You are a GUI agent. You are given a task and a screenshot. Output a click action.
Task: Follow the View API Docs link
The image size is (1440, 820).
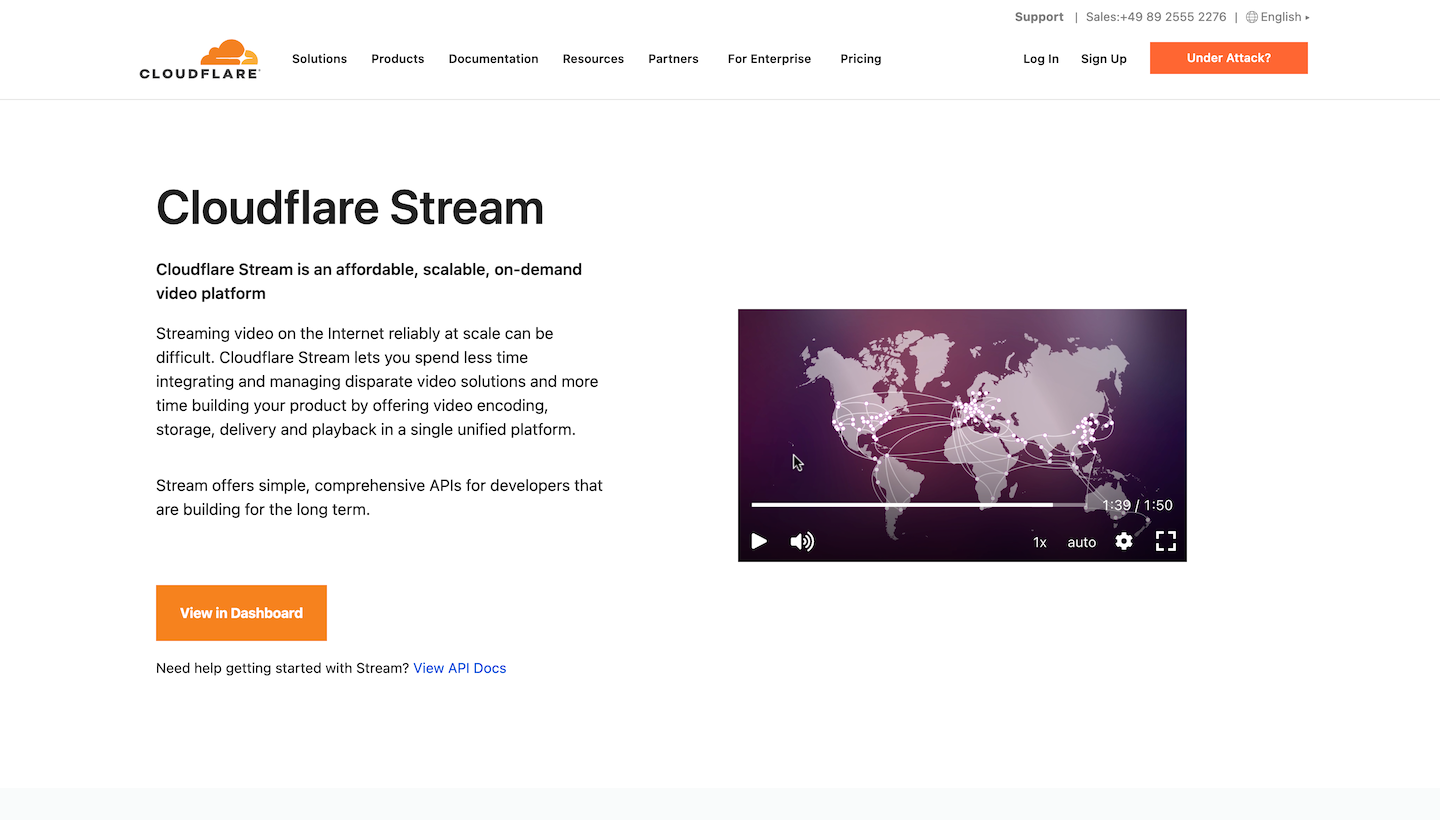point(459,668)
